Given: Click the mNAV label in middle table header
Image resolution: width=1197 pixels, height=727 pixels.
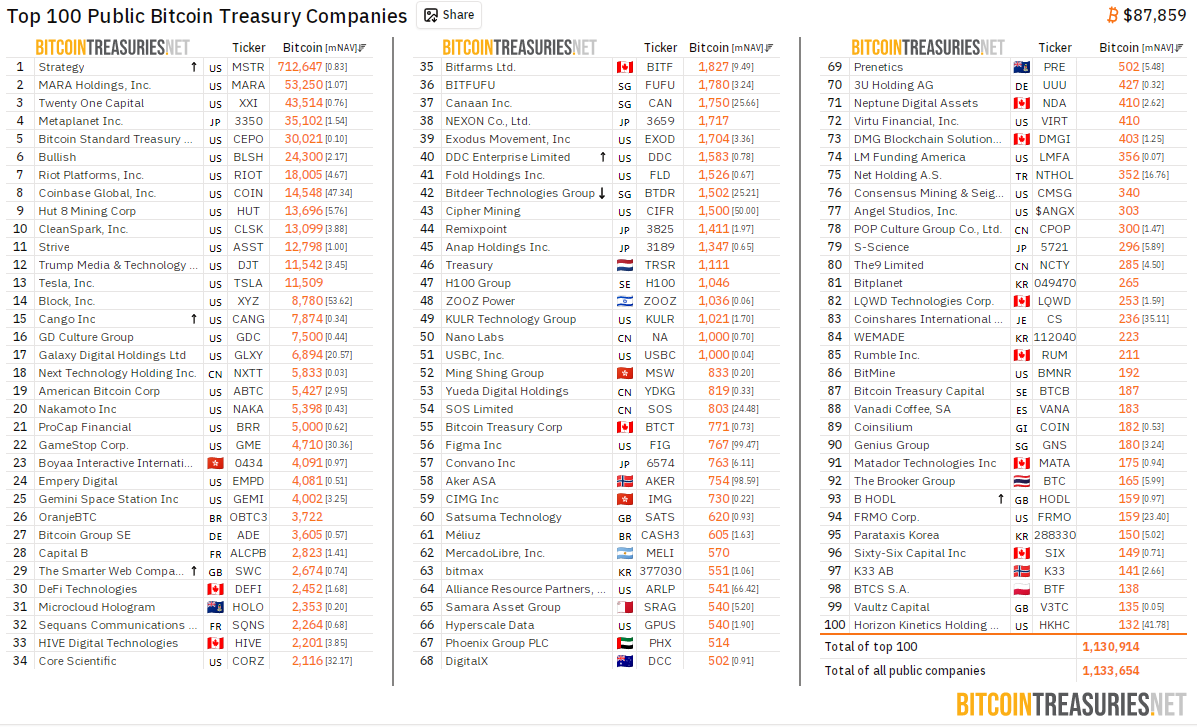Looking at the screenshot, I should tap(746, 48).
